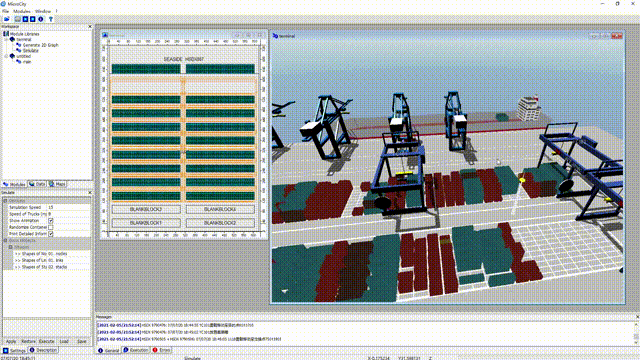Select the Shapes of No nodes row
The width and height of the screenshot is (640, 360).
pyautogui.click(x=51, y=253)
